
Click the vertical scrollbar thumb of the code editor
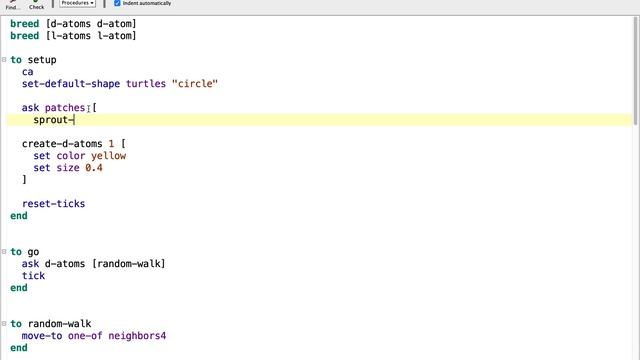636,71
